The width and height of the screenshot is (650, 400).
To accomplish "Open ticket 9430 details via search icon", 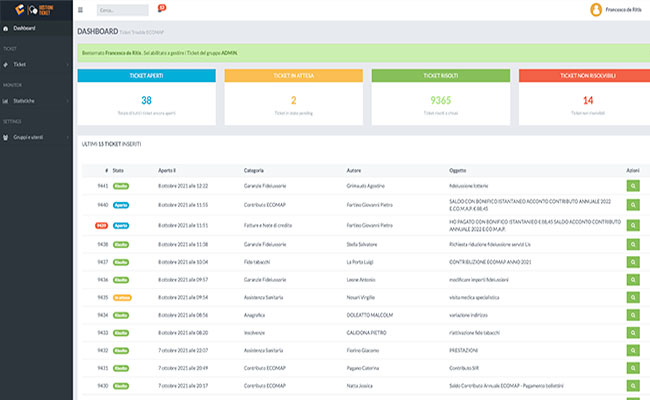I will 633,386.
